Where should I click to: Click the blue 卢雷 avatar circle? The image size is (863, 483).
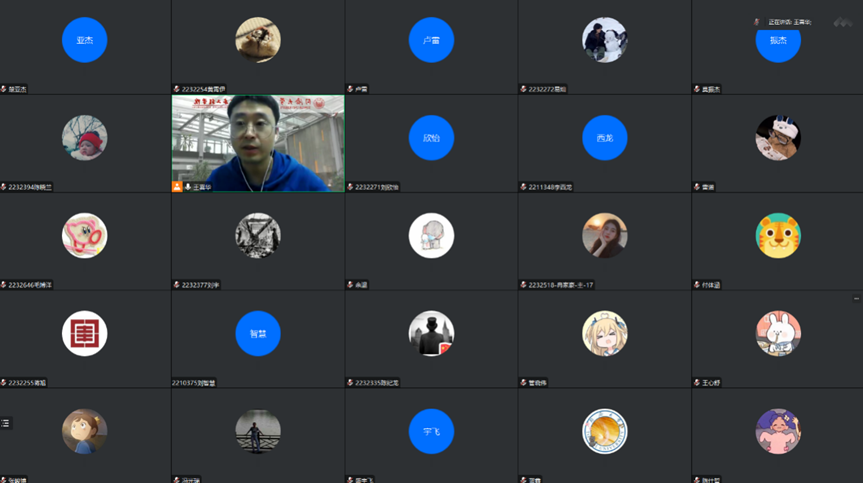coord(431,40)
